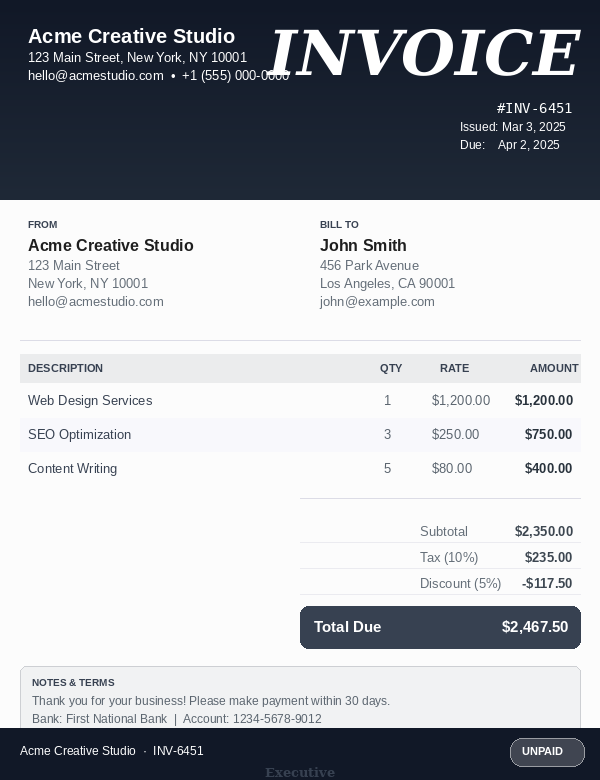This screenshot has width=600, height=780.
Task: Click the Issued: Mar 3, 2025 date
Action: [512, 127]
